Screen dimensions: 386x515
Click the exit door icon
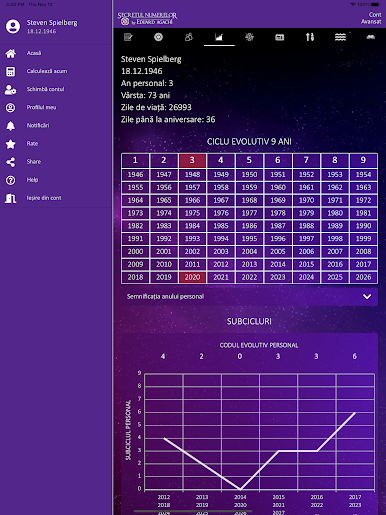11,198
